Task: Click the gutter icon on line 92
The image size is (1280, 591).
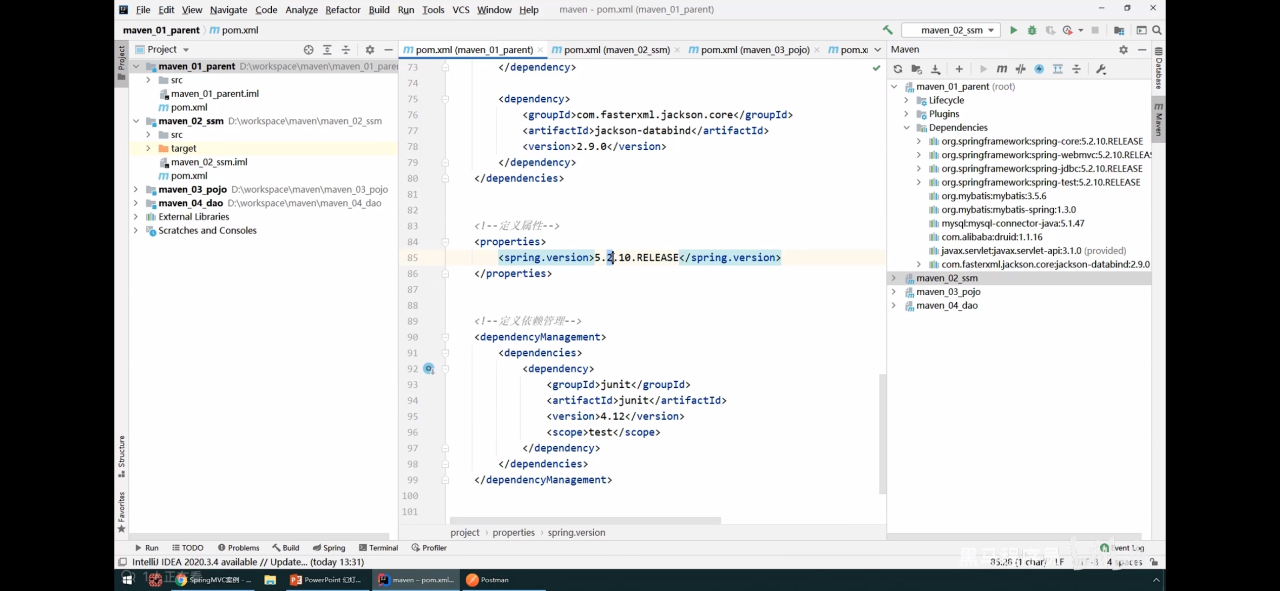Action: pyautogui.click(x=428, y=369)
